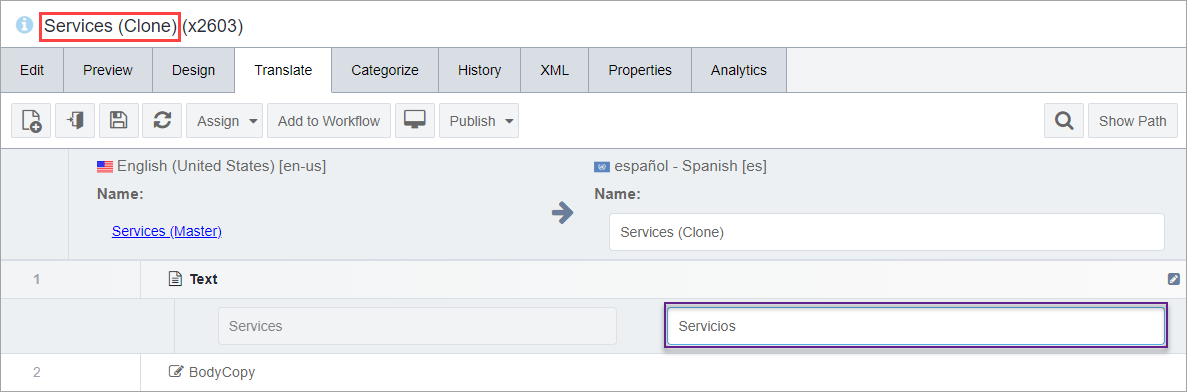Click edit pencil icon on Text row
The height and width of the screenshot is (392, 1187).
coord(1173,279)
